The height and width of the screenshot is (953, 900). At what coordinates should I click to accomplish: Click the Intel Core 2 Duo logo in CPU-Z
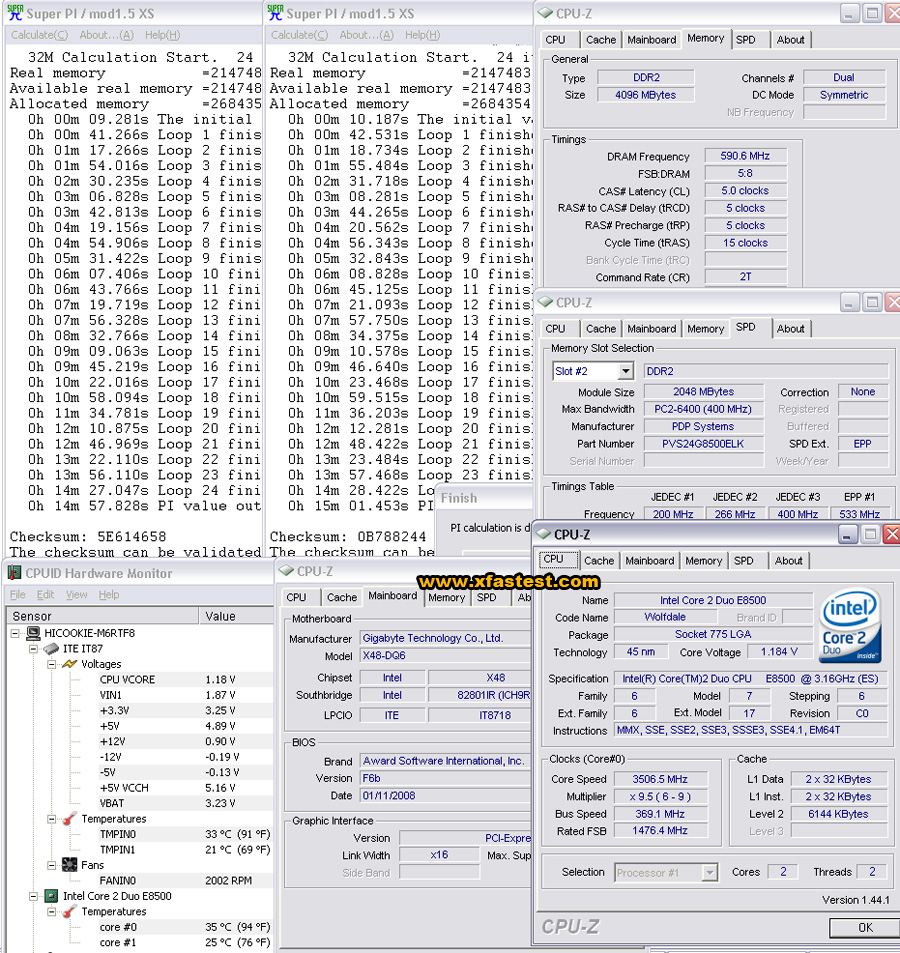coord(850,625)
